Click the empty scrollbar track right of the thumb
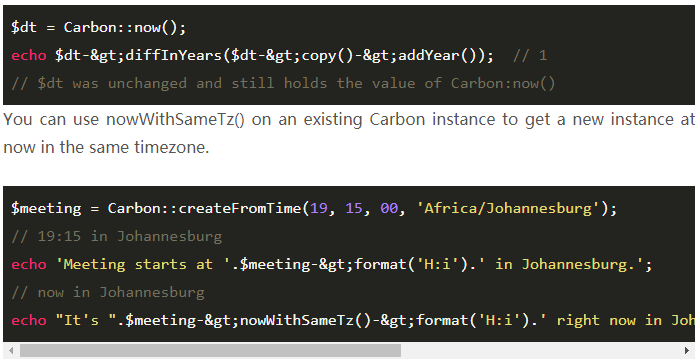696x362 pixels. point(540,350)
